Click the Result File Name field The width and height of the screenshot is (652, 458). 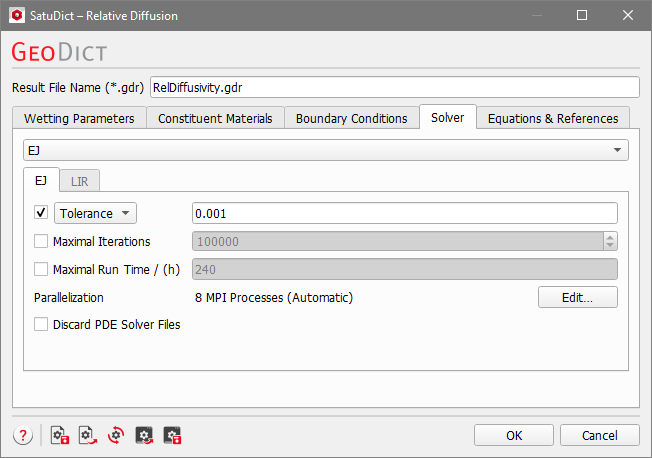tap(395, 87)
